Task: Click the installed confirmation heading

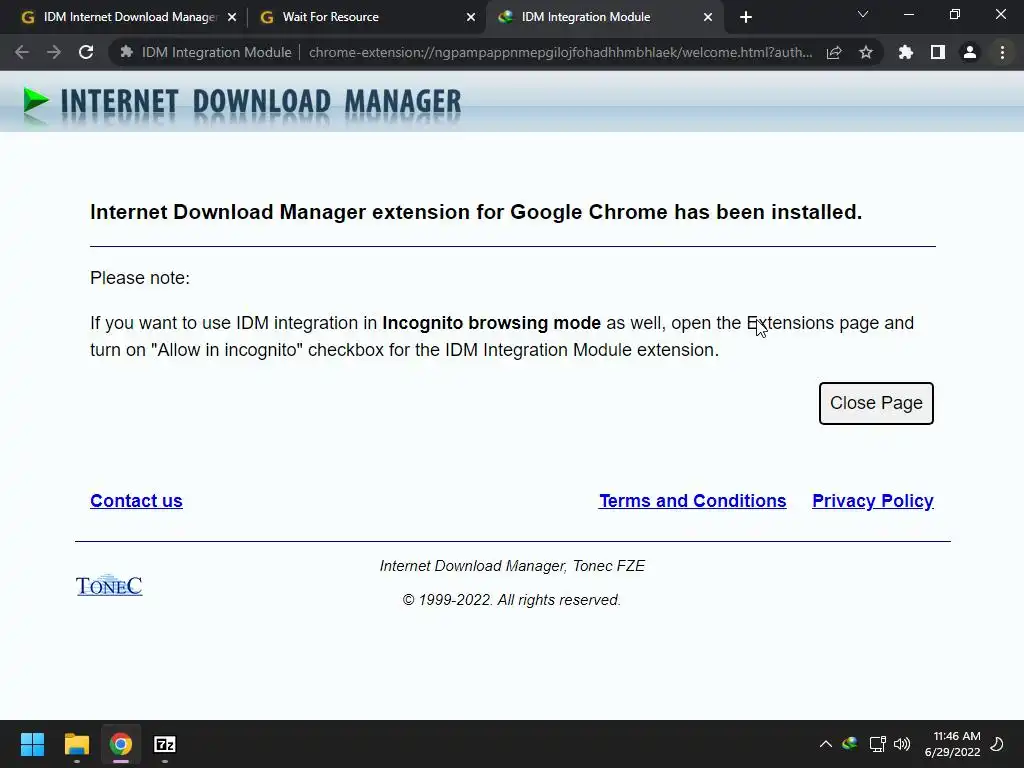Action: (x=476, y=212)
